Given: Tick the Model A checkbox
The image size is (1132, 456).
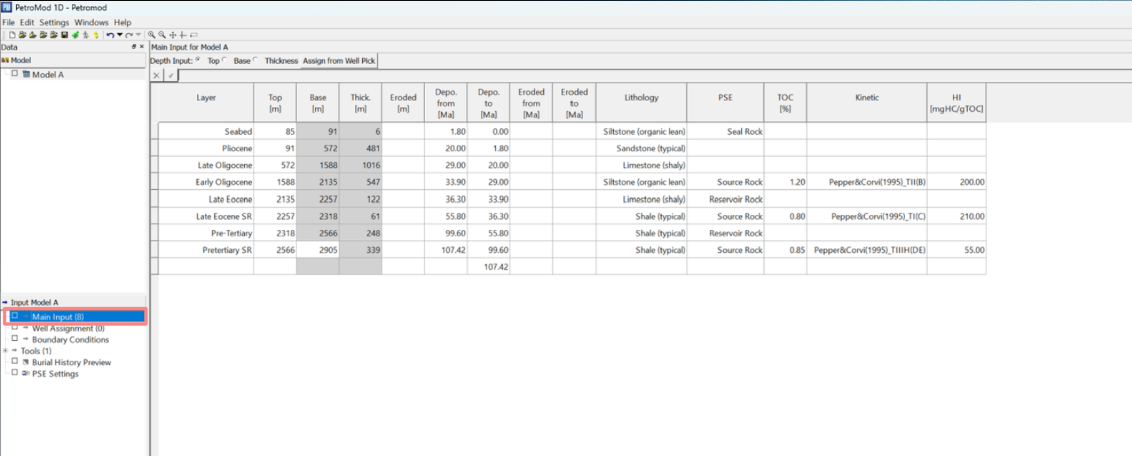Looking at the screenshot, I should pyautogui.click(x=14, y=74).
